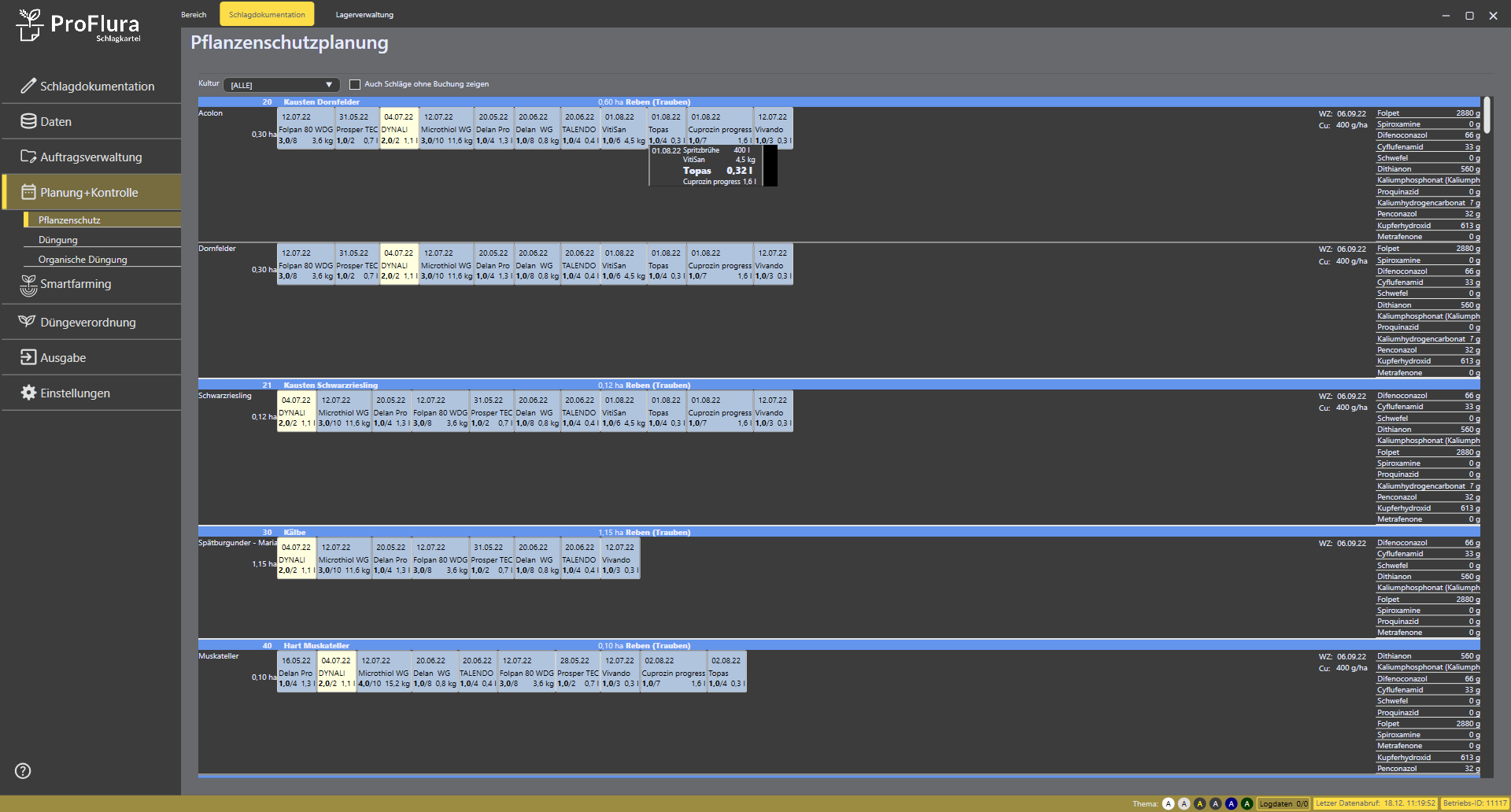
Task: Open Auftragsverwaltung folder icon in sidebar
Action: click(28, 157)
